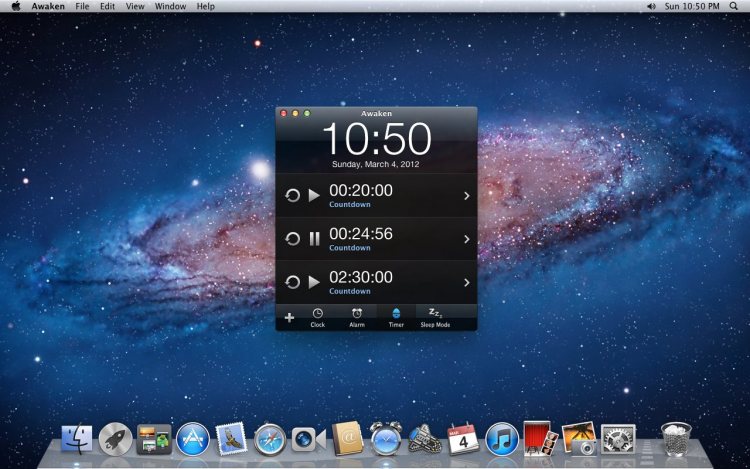Open iCal calendar showing 4

pos(463,438)
